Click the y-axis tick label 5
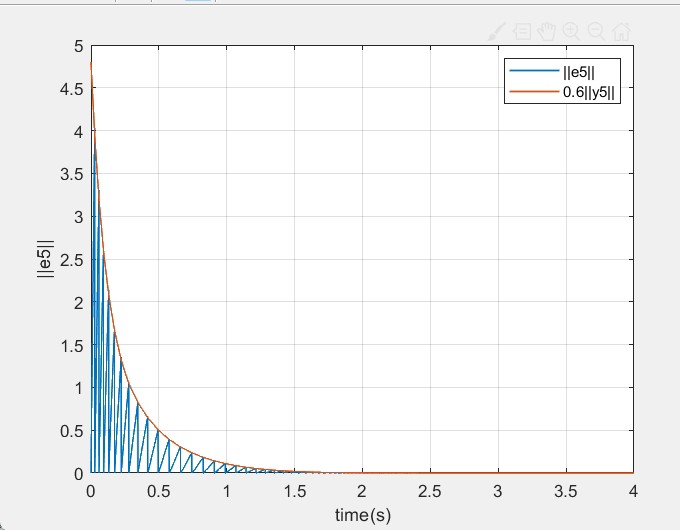The height and width of the screenshot is (530, 680). point(78,46)
